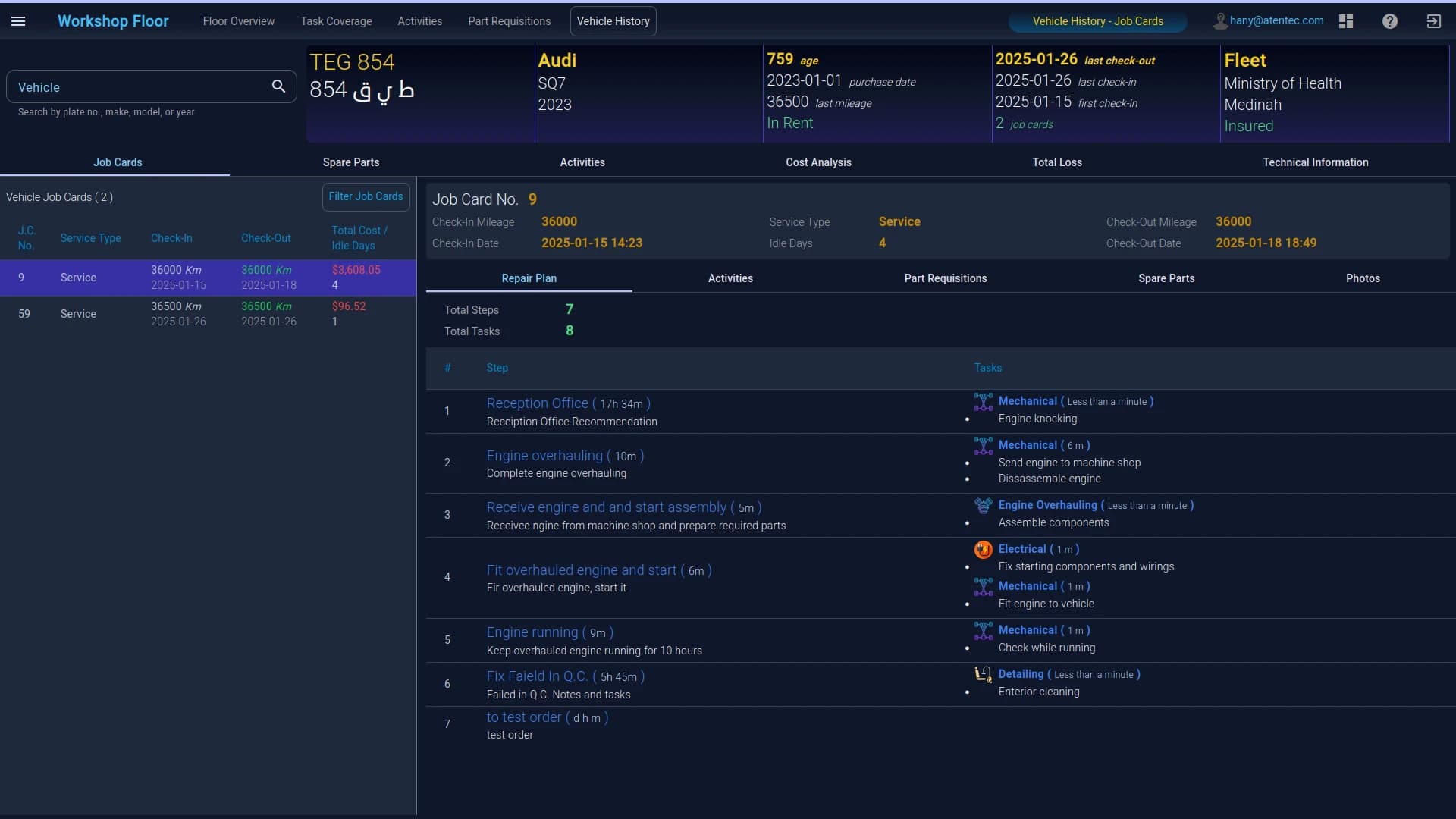This screenshot has height=819, width=1456.
Task: Click the logout exit icon
Action: 1433,21
